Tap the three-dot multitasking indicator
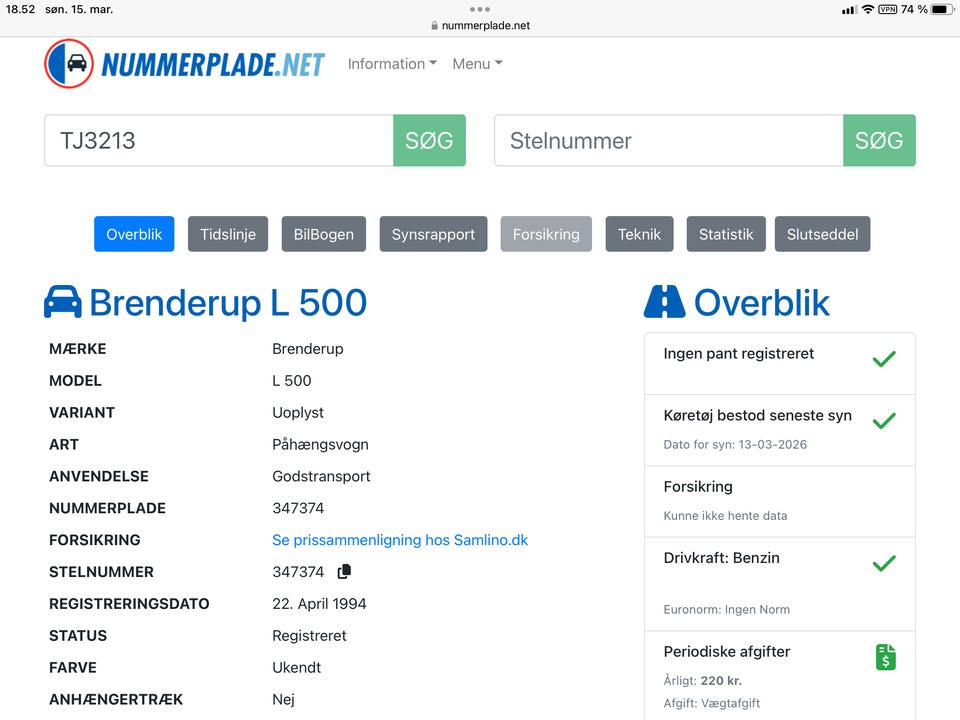The width and height of the screenshot is (960, 720). (x=480, y=9)
